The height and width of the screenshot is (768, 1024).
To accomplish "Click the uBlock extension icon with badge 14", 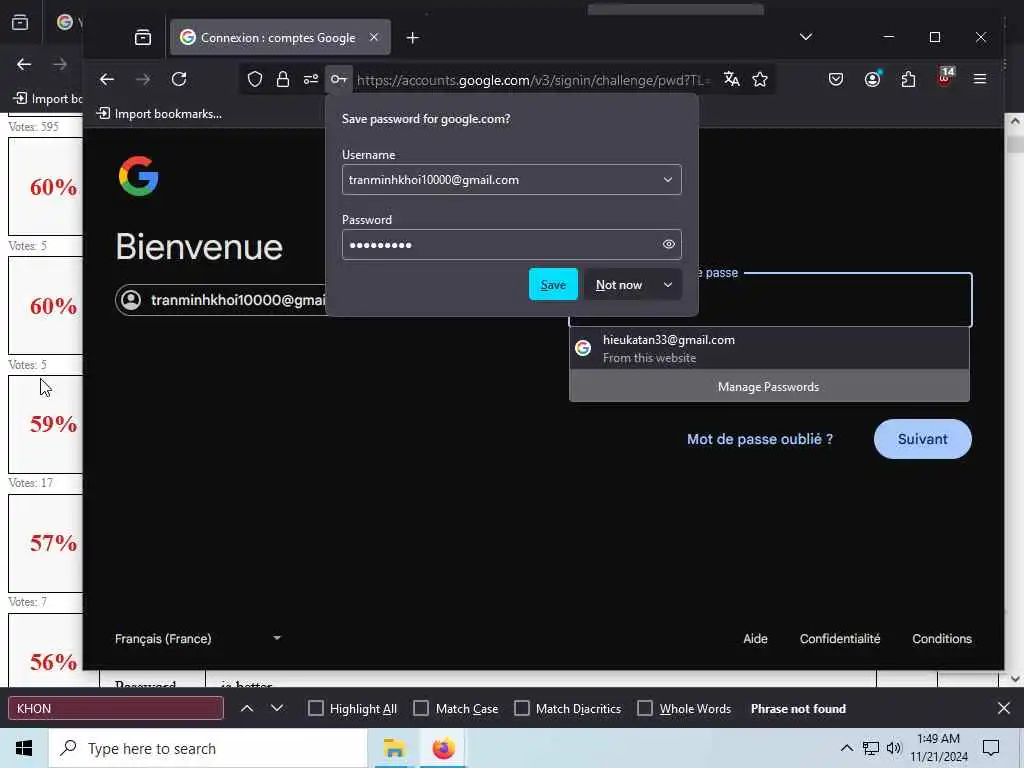I will pyautogui.click(x=945, y=78).
